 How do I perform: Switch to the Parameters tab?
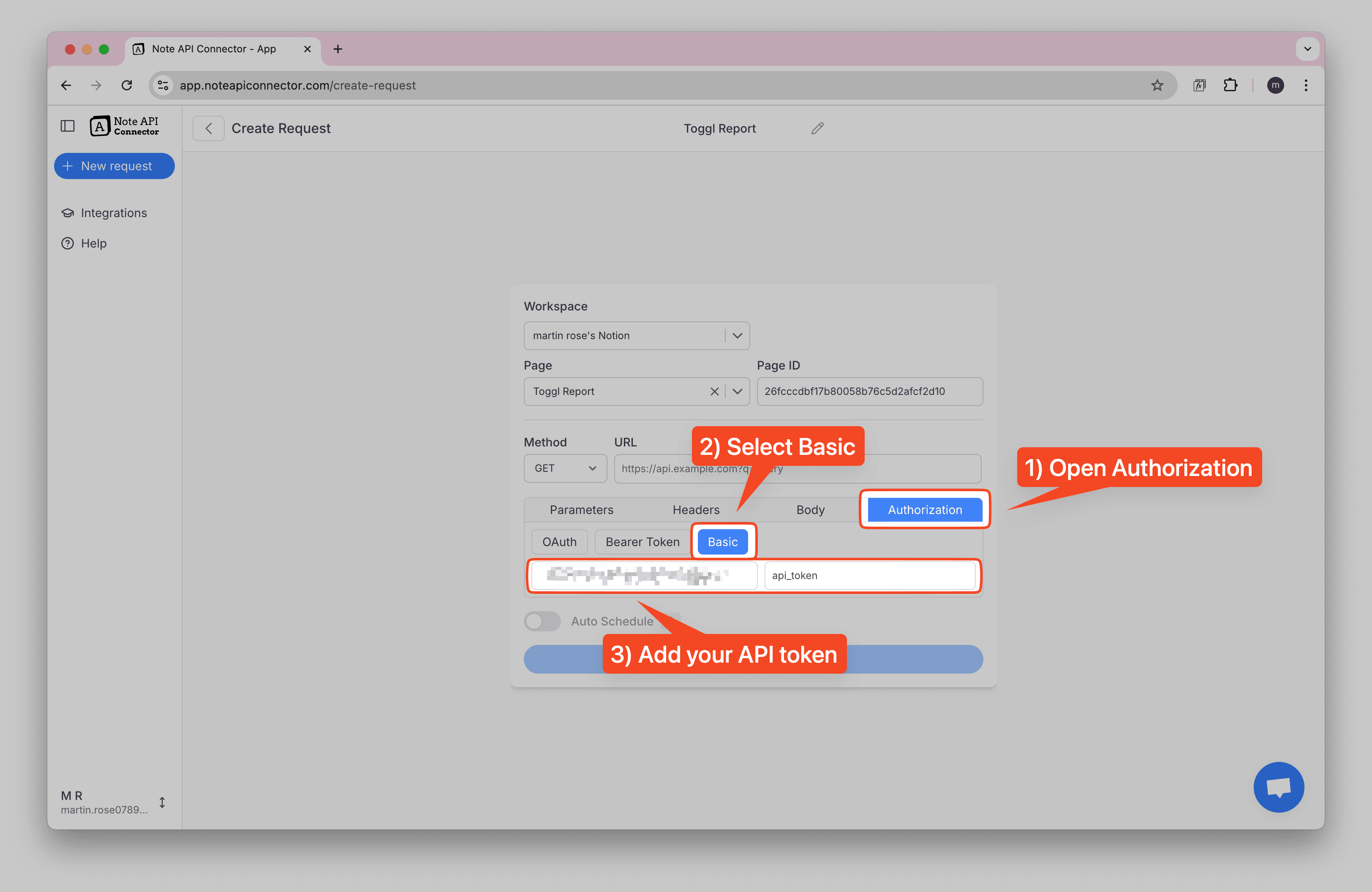click(581, 510)
